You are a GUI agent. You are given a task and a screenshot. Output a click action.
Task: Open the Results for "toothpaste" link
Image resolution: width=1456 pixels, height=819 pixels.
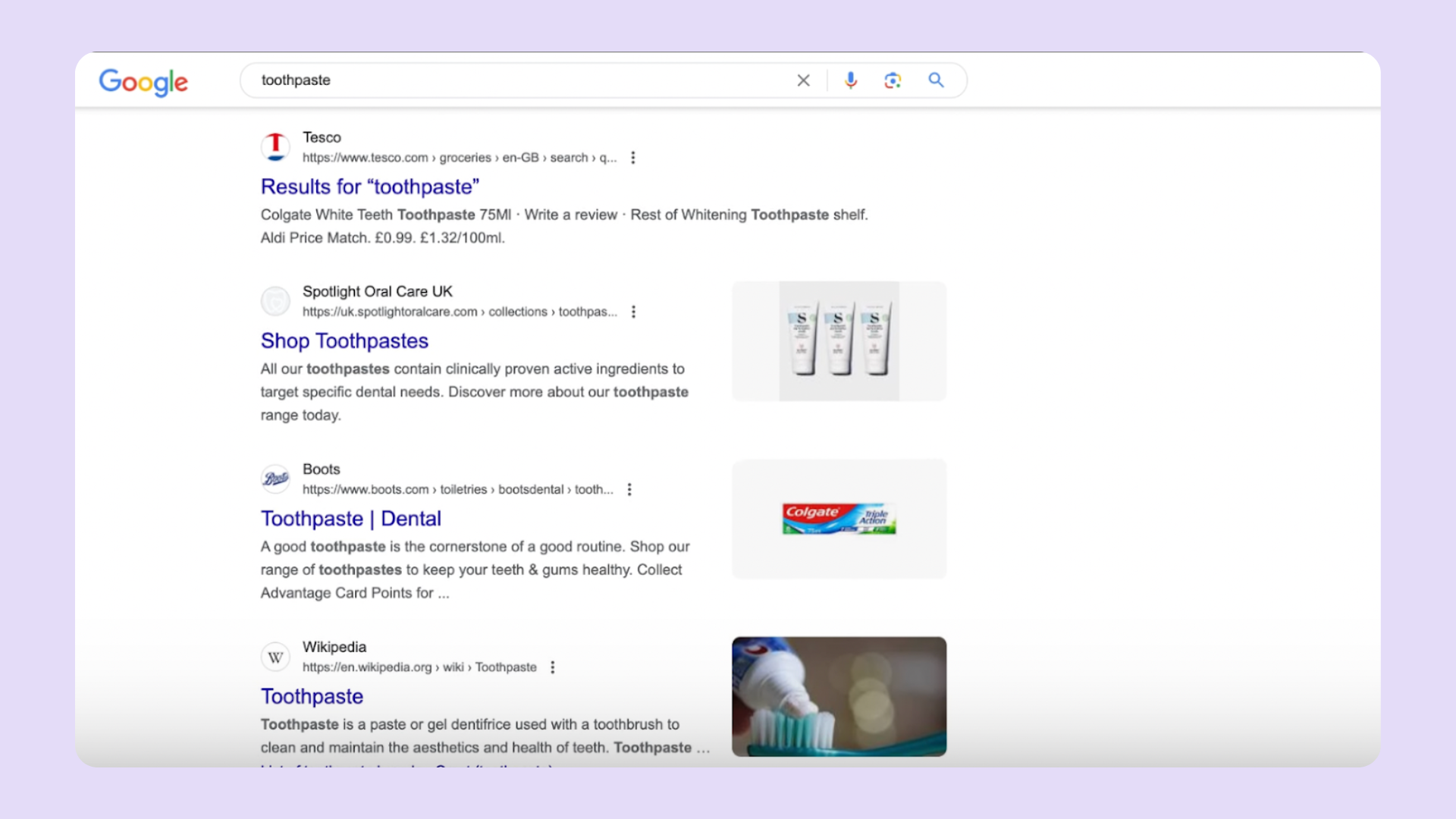coord(369,187)
